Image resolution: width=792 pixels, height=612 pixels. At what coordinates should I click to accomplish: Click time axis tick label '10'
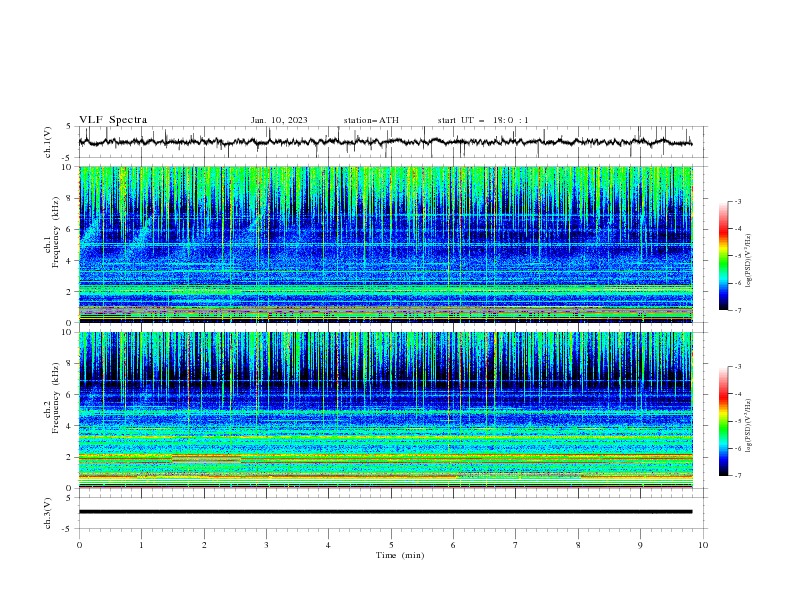tap(703, 545)
